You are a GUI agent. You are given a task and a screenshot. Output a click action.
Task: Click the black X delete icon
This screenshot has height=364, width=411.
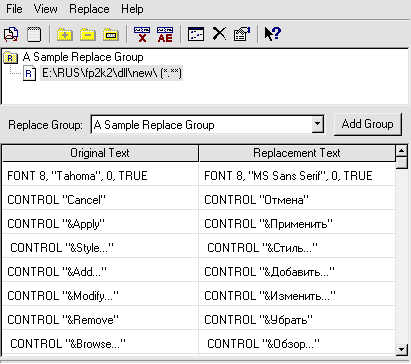(219, 34)
